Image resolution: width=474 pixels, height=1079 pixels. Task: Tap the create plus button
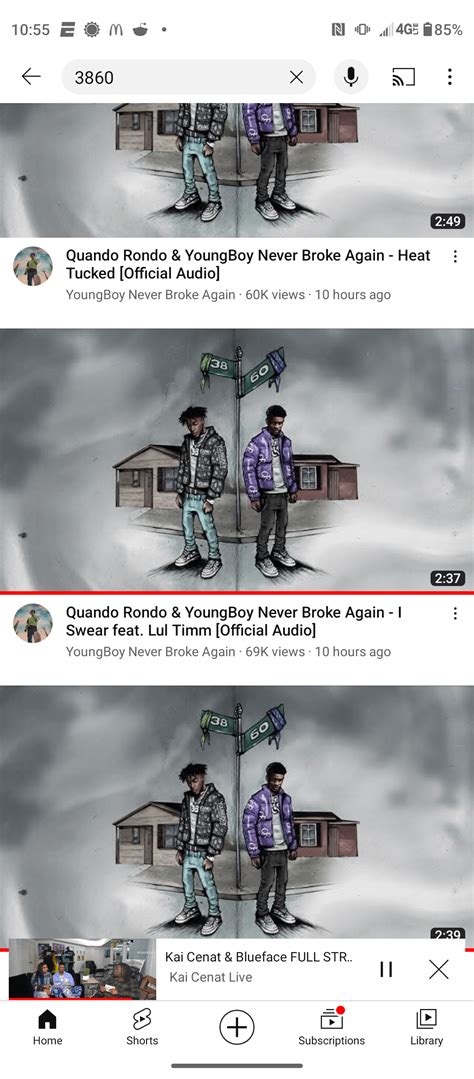237,1027
